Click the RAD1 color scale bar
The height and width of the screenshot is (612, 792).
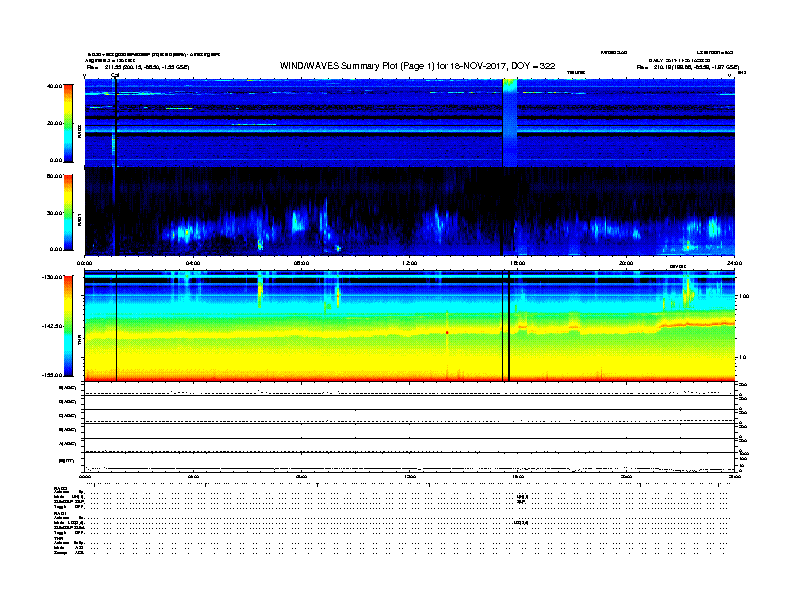(x=68, y=213)
